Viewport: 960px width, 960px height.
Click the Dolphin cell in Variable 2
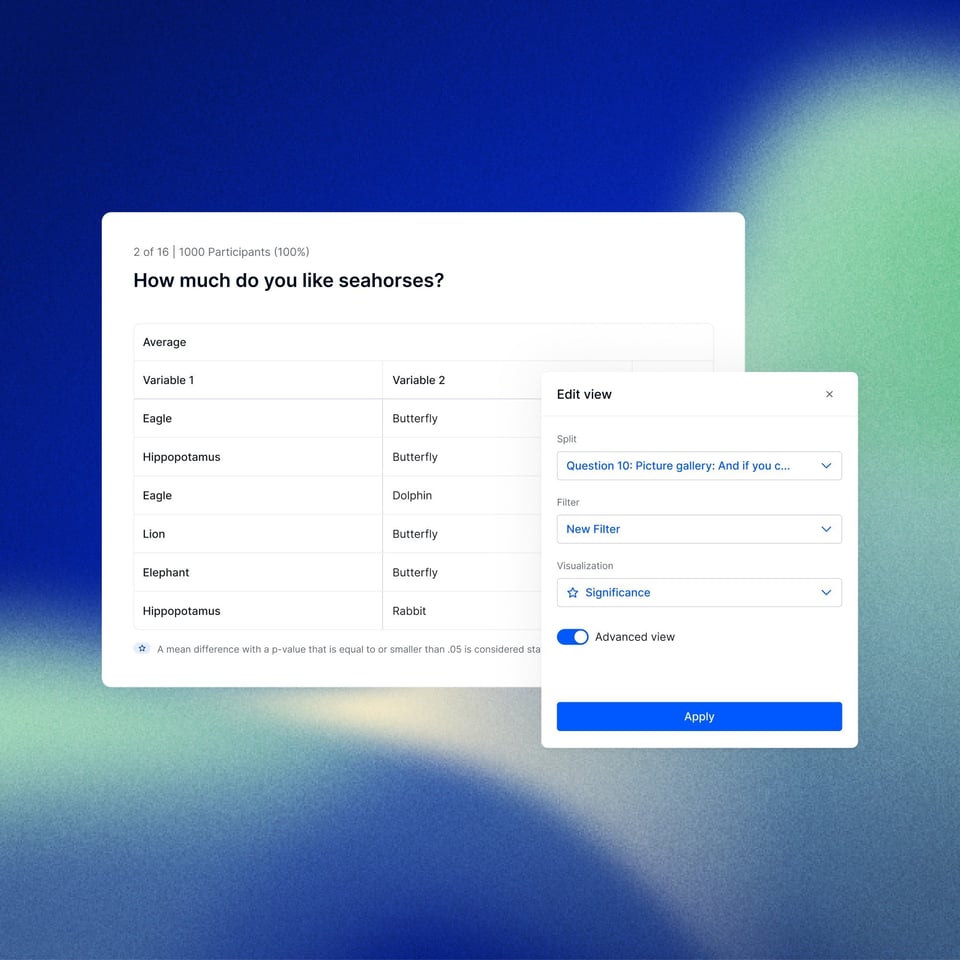point(412,496)
